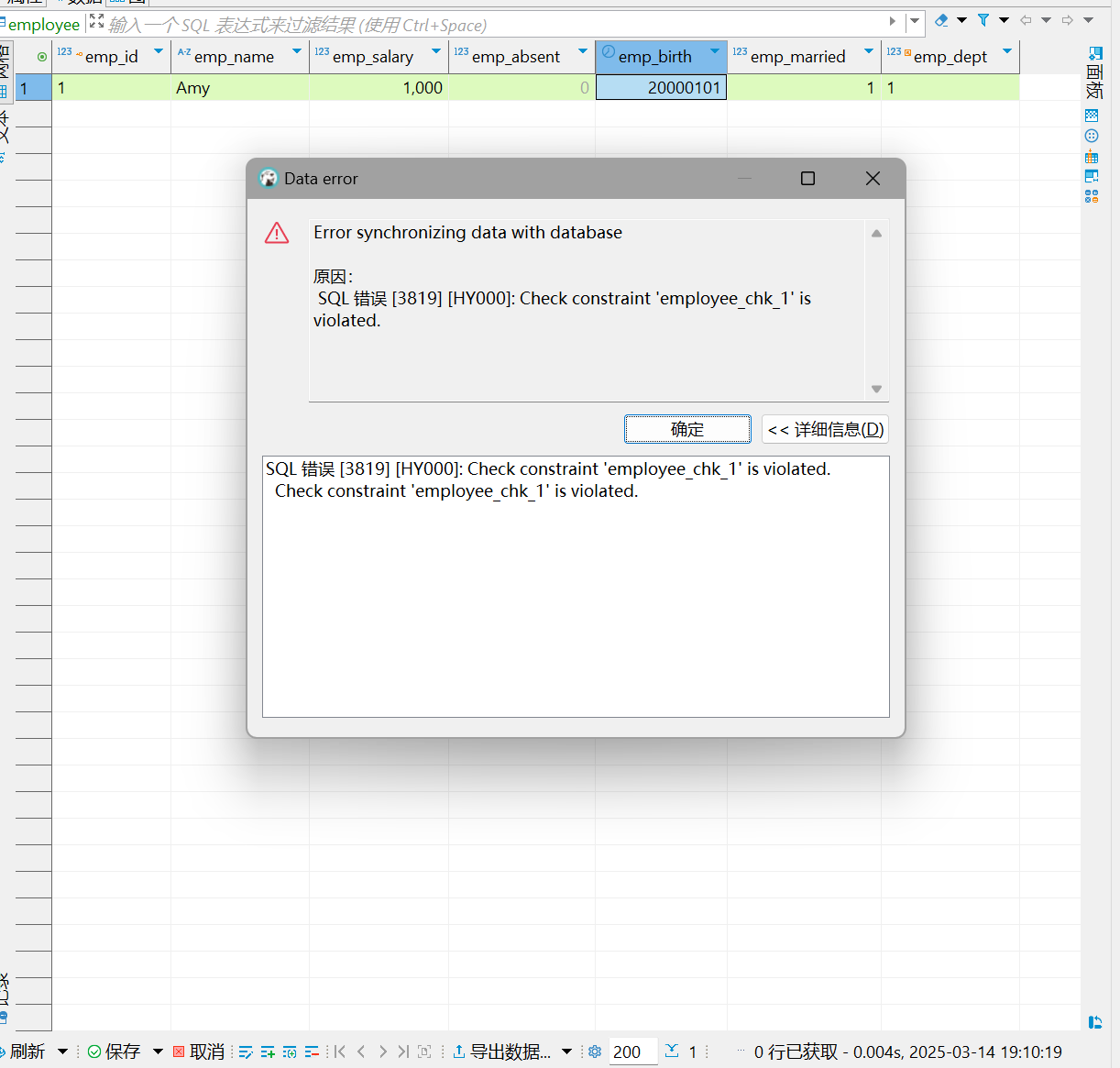Add a new row using the row edit icon
Image resolution: width=1120 pixels, height=1068 pixels.
tap(268, 1051)
